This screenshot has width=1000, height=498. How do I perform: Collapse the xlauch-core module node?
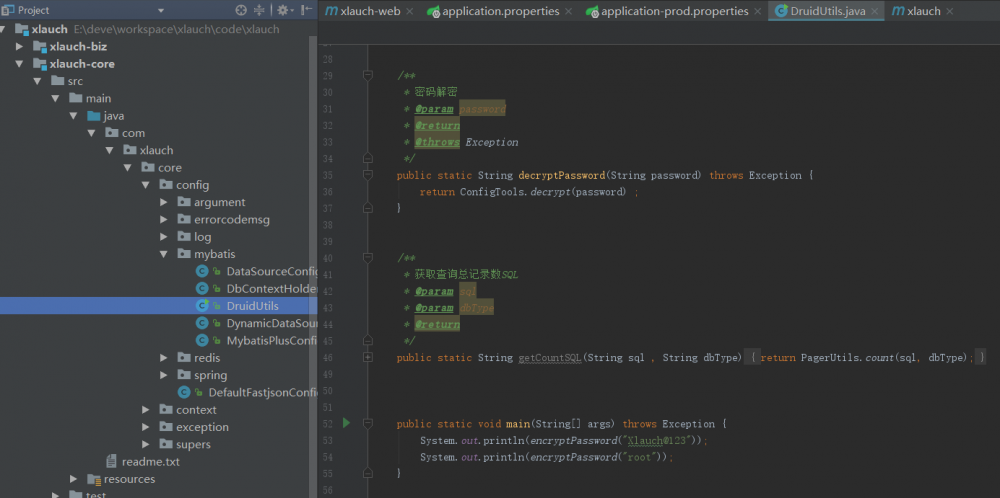click(x=20, y=64)
